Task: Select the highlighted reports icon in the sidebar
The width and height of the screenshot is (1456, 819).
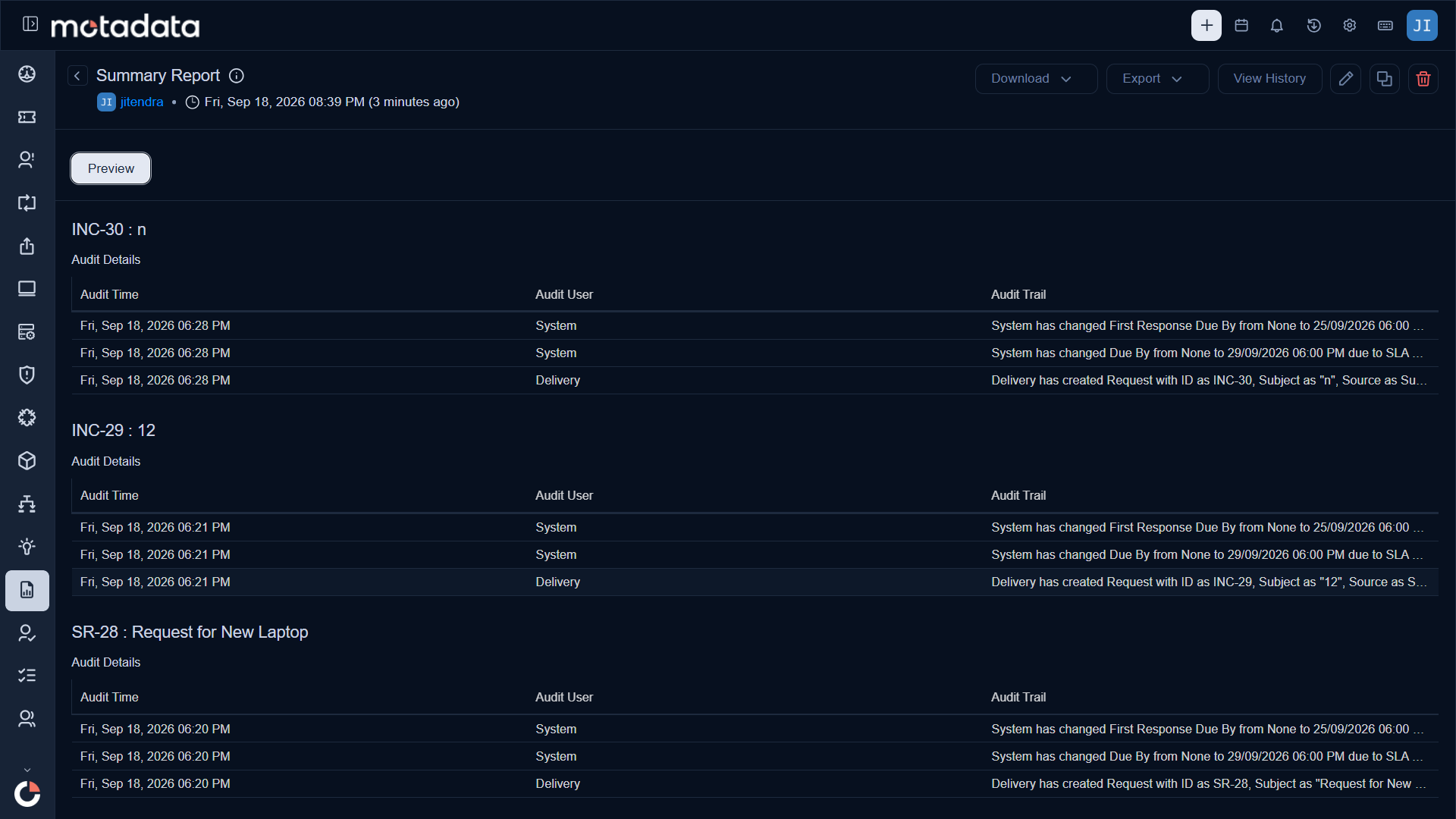Action: tap(27, 590)
